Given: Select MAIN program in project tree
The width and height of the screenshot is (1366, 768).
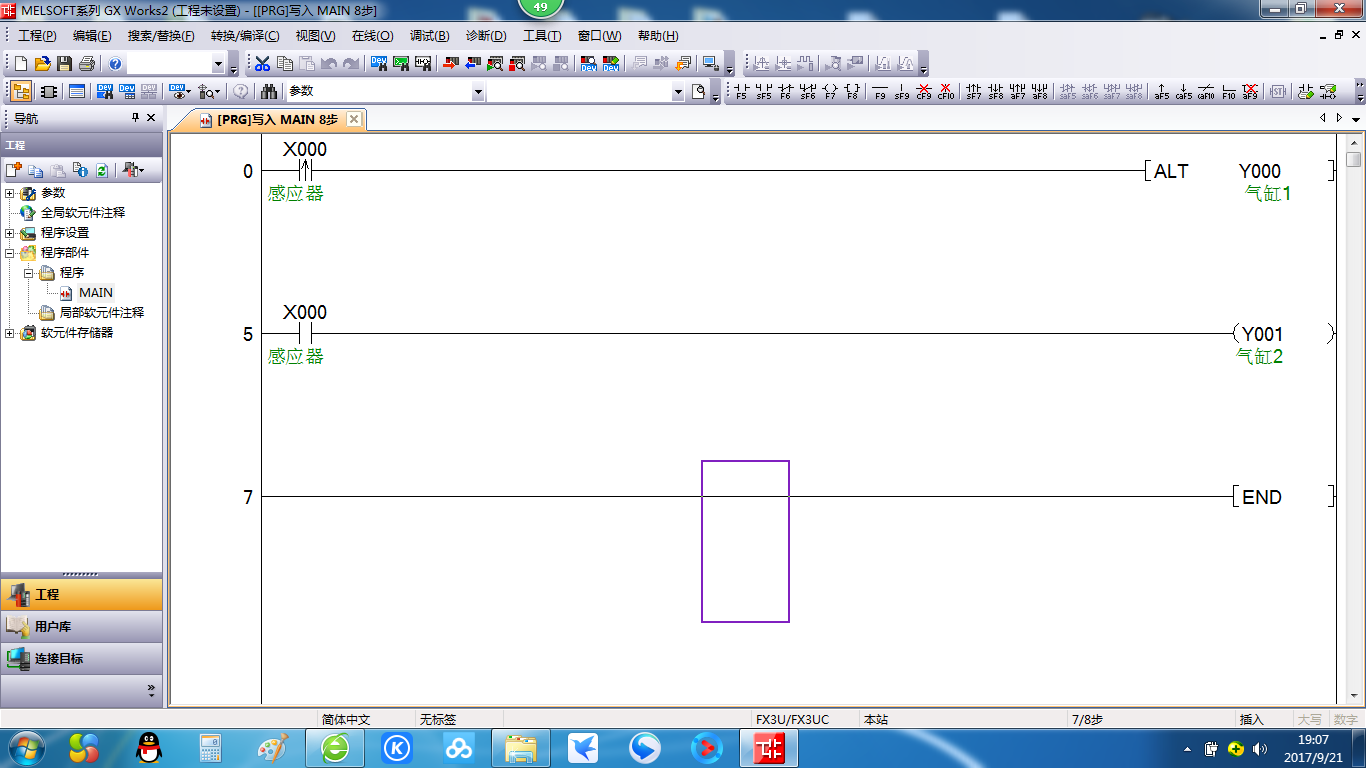Looking at the screenshot, I should point(95,293).
